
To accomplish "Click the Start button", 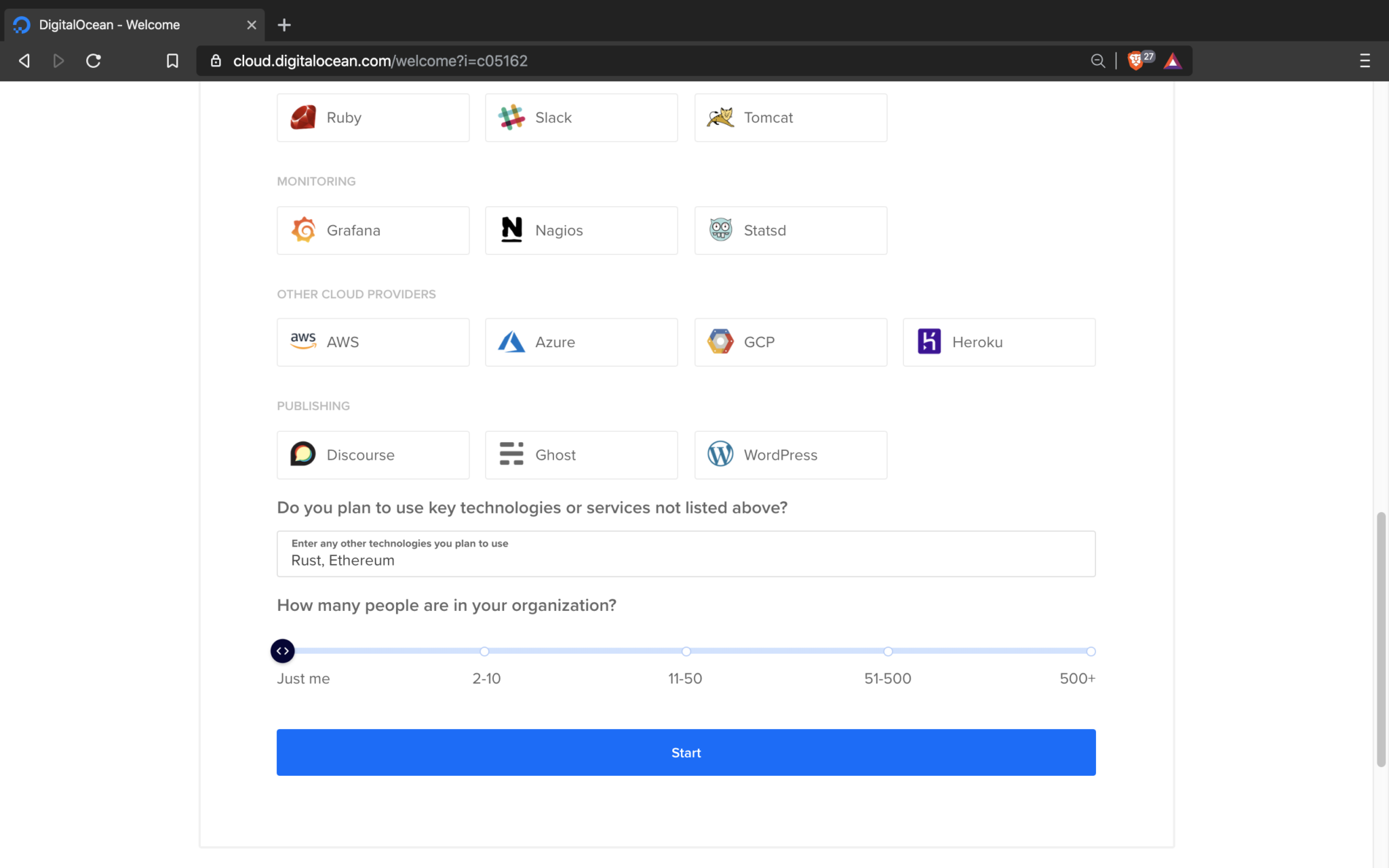I will (686, 753).
